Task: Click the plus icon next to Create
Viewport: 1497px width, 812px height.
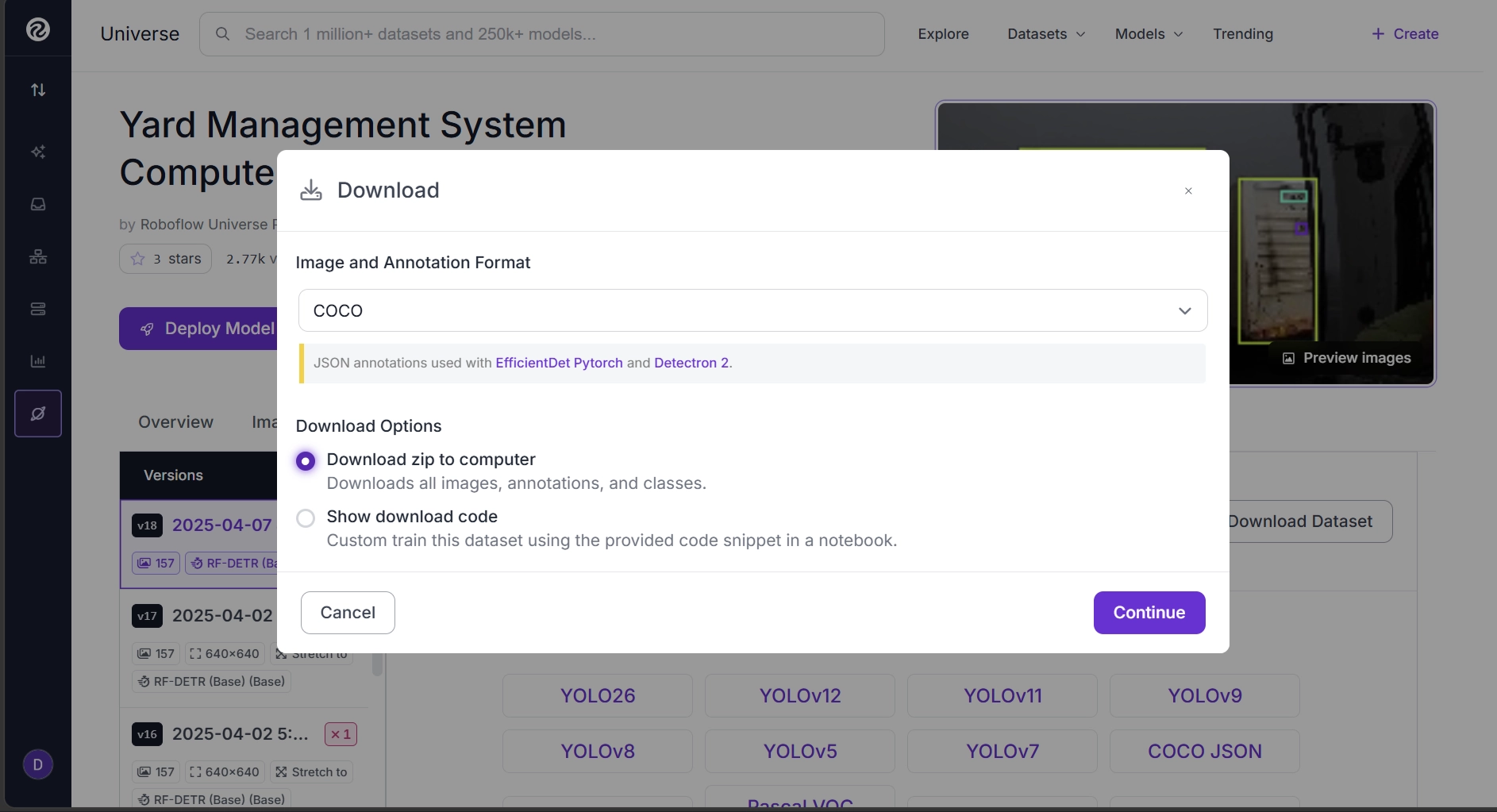Action: coord(1378,34)
